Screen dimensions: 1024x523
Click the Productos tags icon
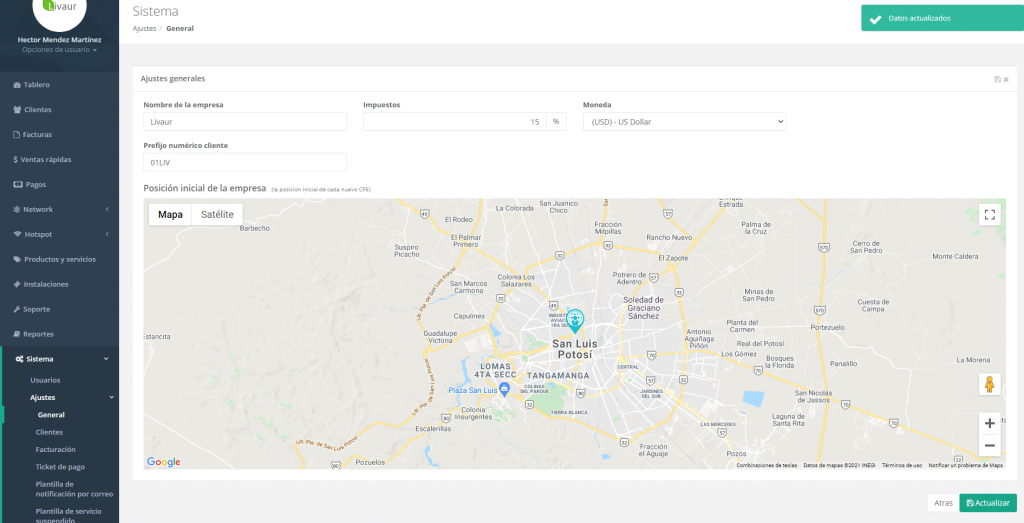coord(17,259)
